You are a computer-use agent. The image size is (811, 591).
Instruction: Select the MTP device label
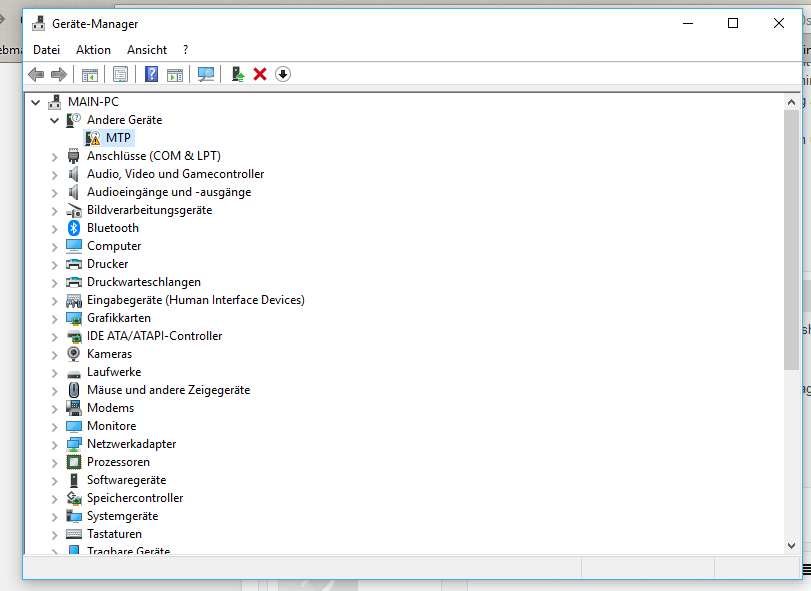[118, 138]
